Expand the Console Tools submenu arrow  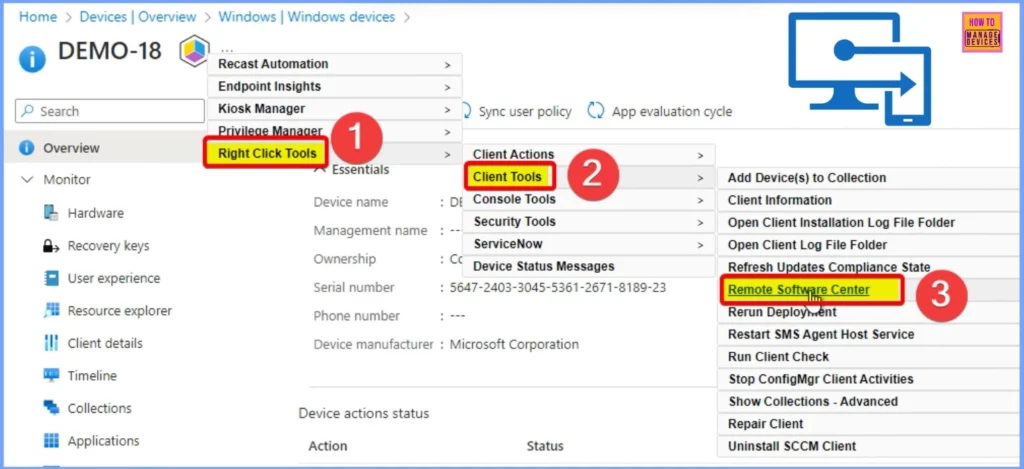[x=700, y=200]
